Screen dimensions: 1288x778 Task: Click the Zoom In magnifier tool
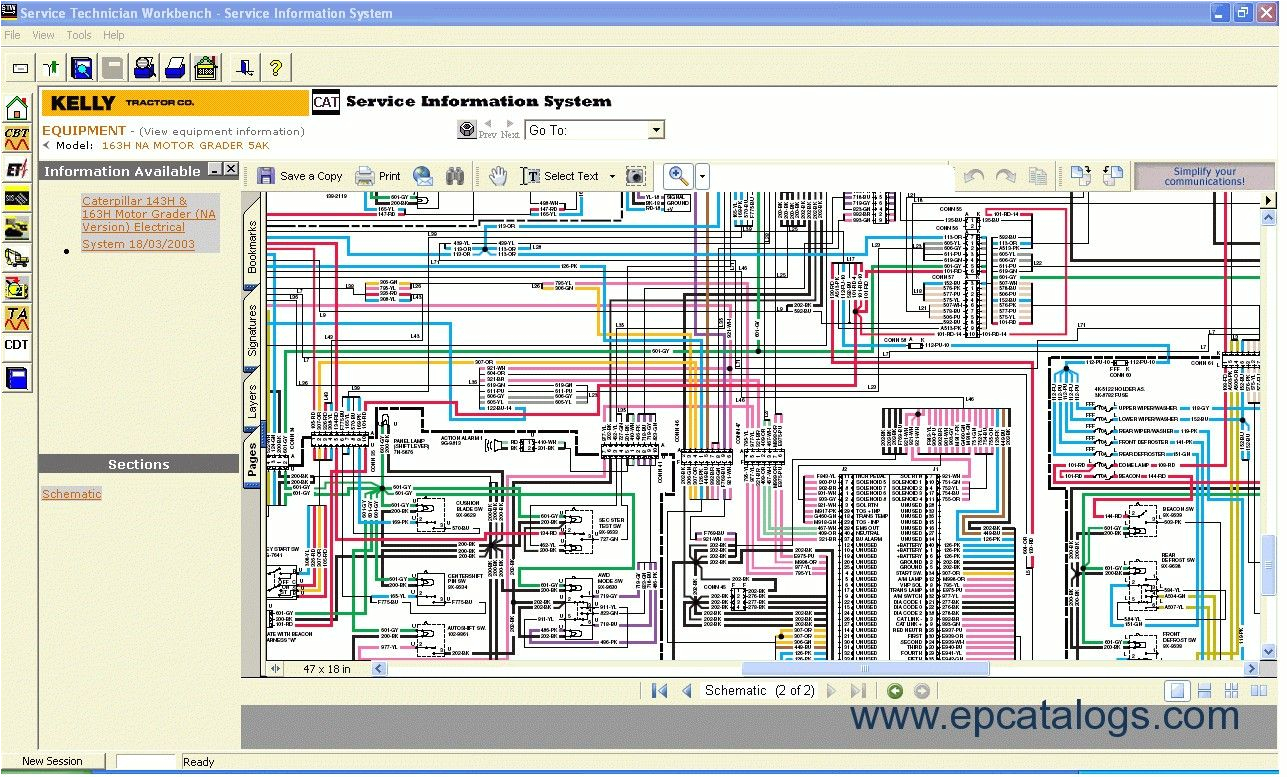click(x=678, y=176)
